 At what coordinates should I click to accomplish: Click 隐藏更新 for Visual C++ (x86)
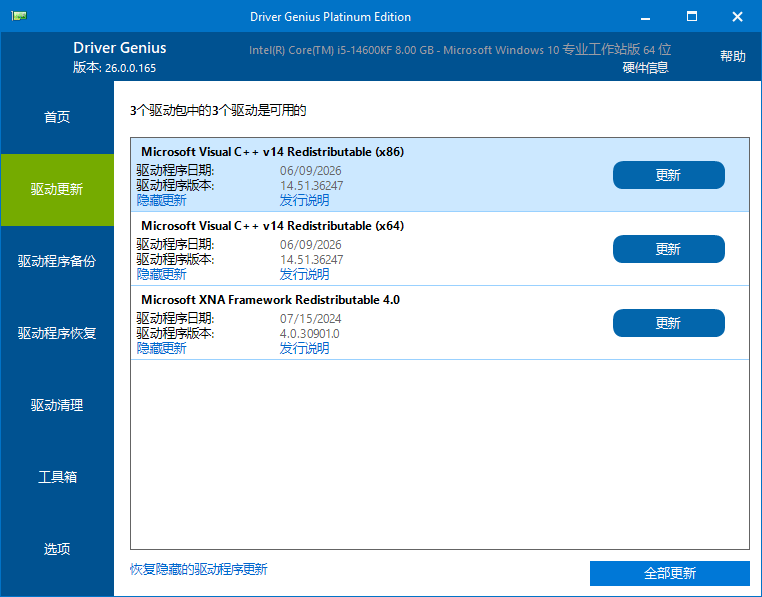click(161, 200)
